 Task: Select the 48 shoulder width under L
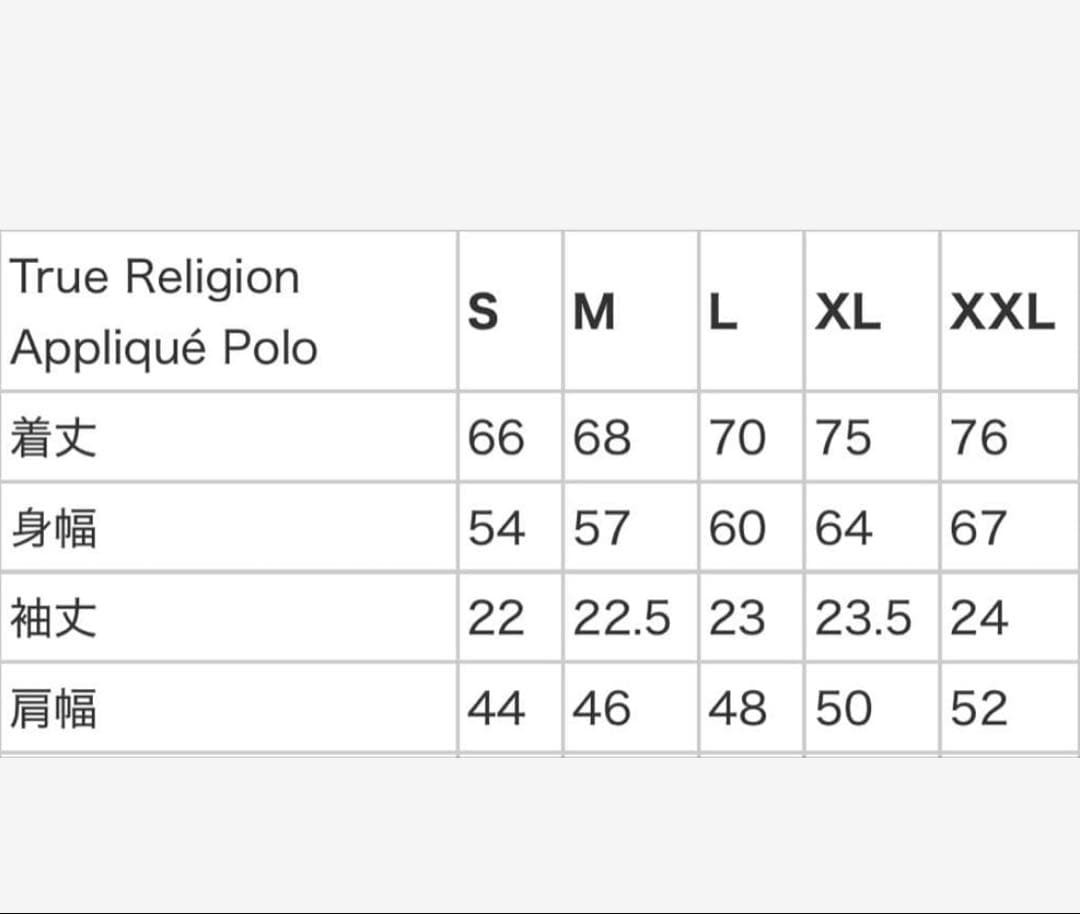(x=737, y=708)
